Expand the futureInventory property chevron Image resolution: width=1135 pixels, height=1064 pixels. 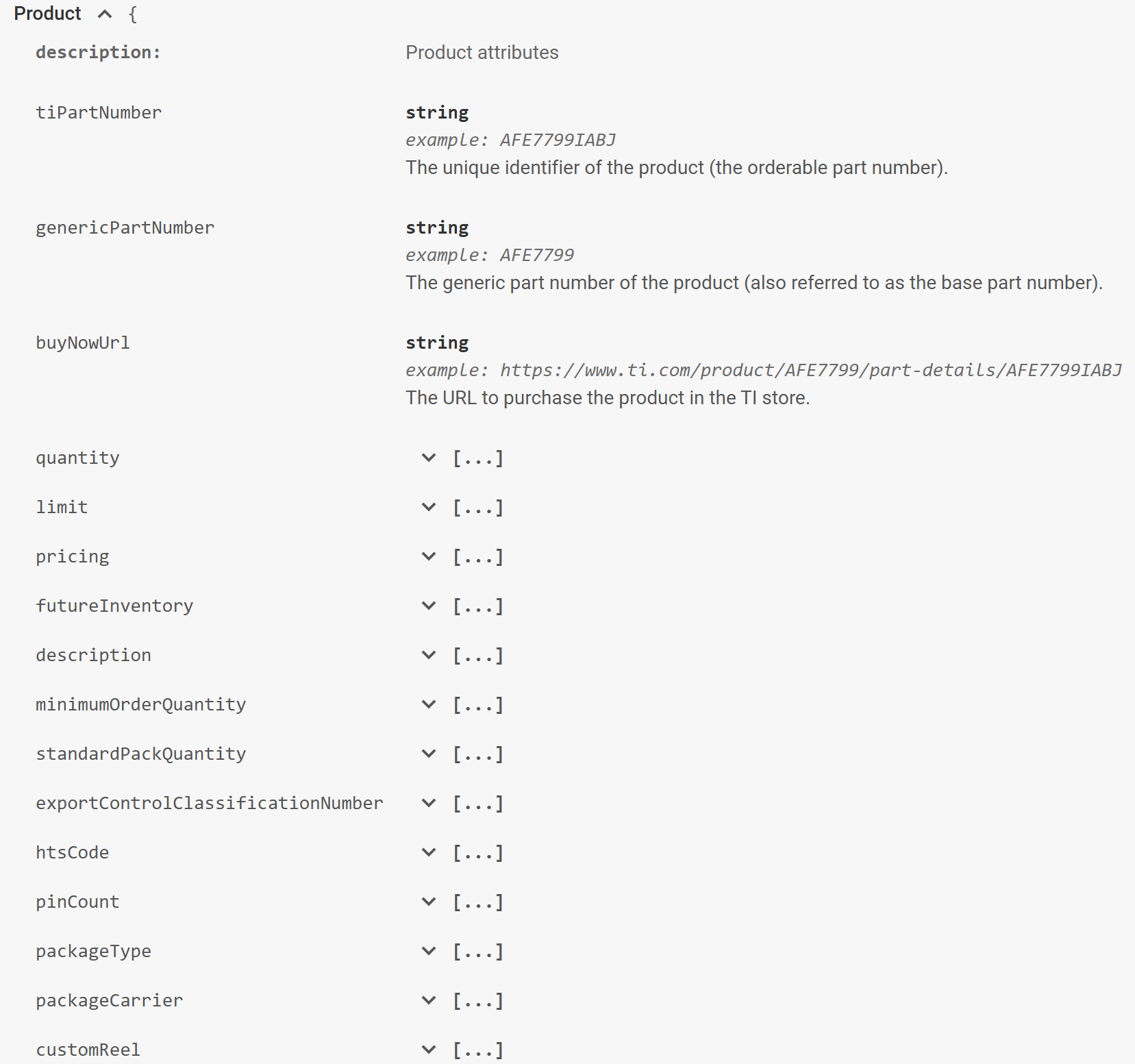point(429,606)
